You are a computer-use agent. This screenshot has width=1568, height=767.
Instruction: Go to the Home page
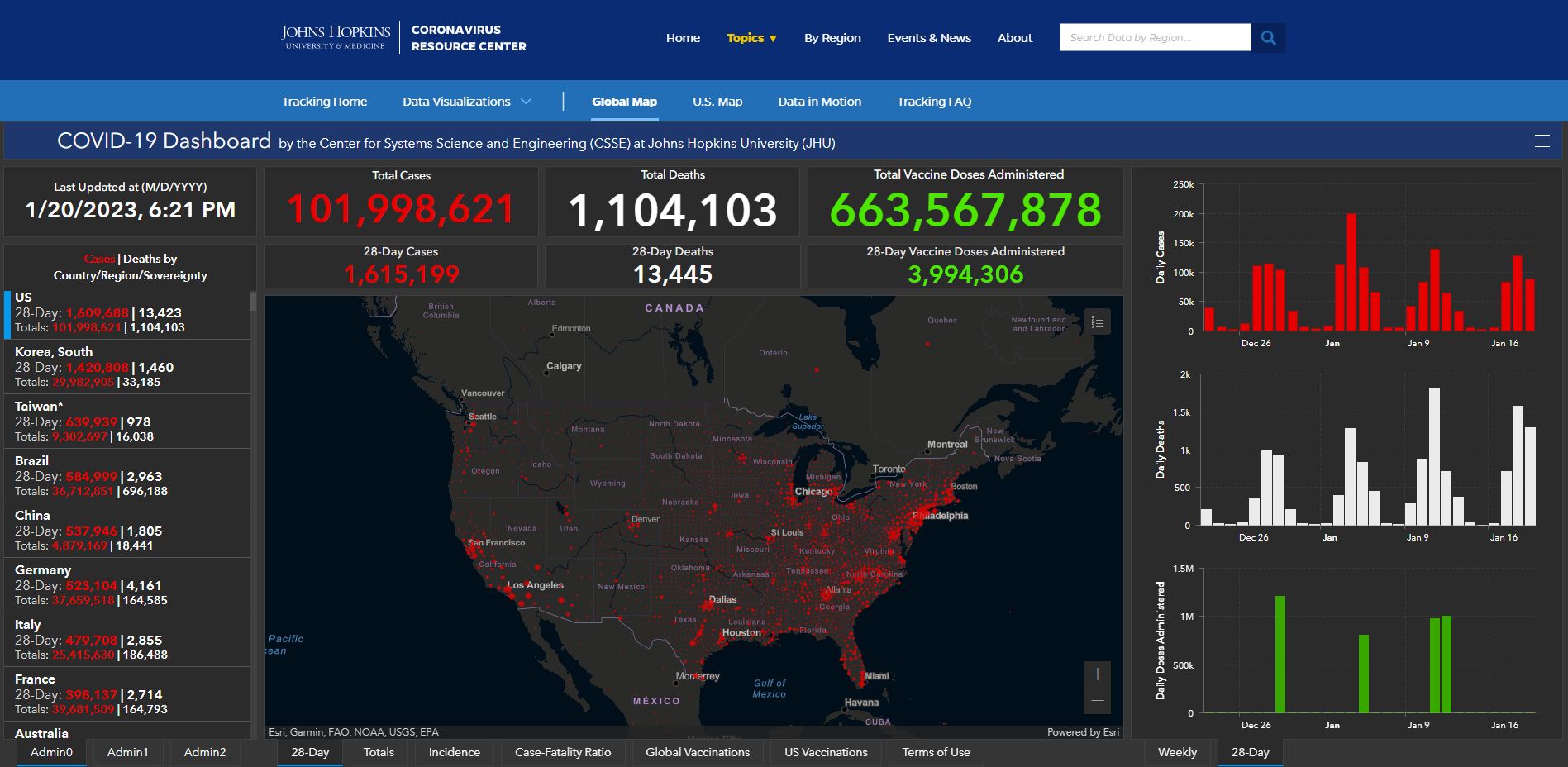point(683,38)
